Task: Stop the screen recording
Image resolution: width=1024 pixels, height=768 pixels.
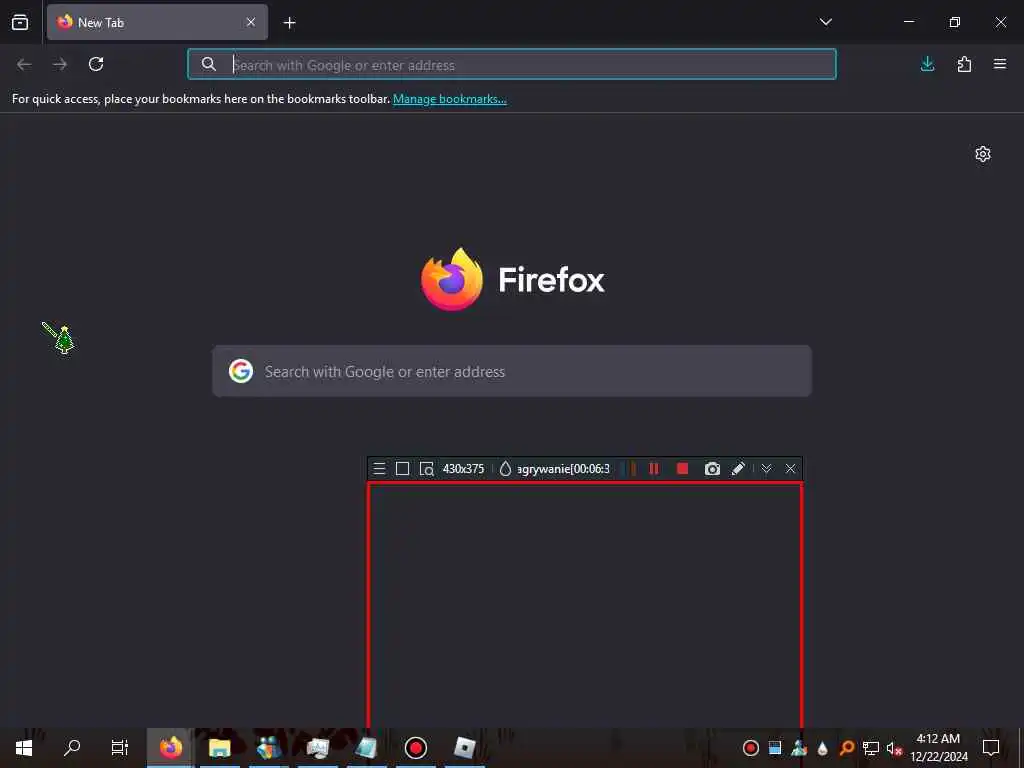Action: 682,469
